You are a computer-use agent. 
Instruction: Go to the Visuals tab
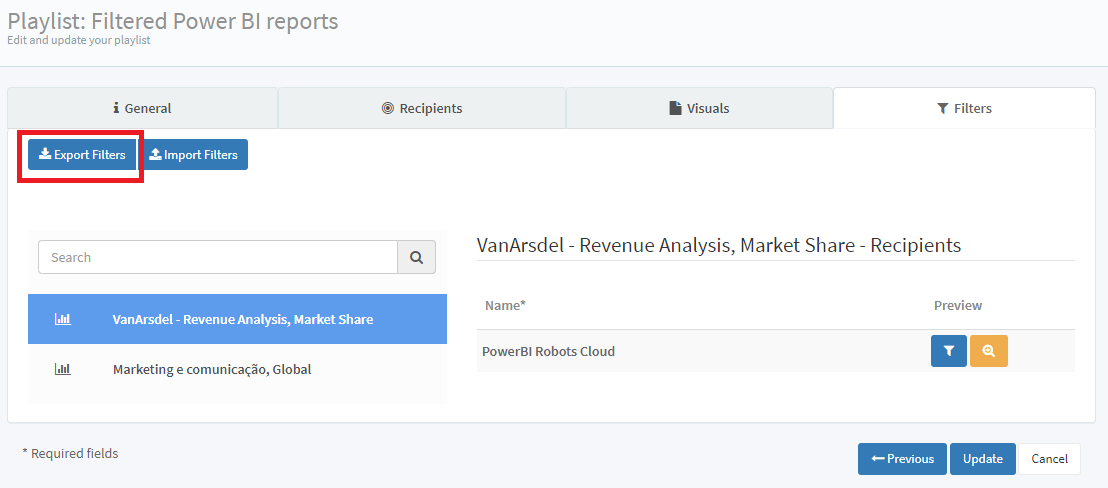point(699,108)
